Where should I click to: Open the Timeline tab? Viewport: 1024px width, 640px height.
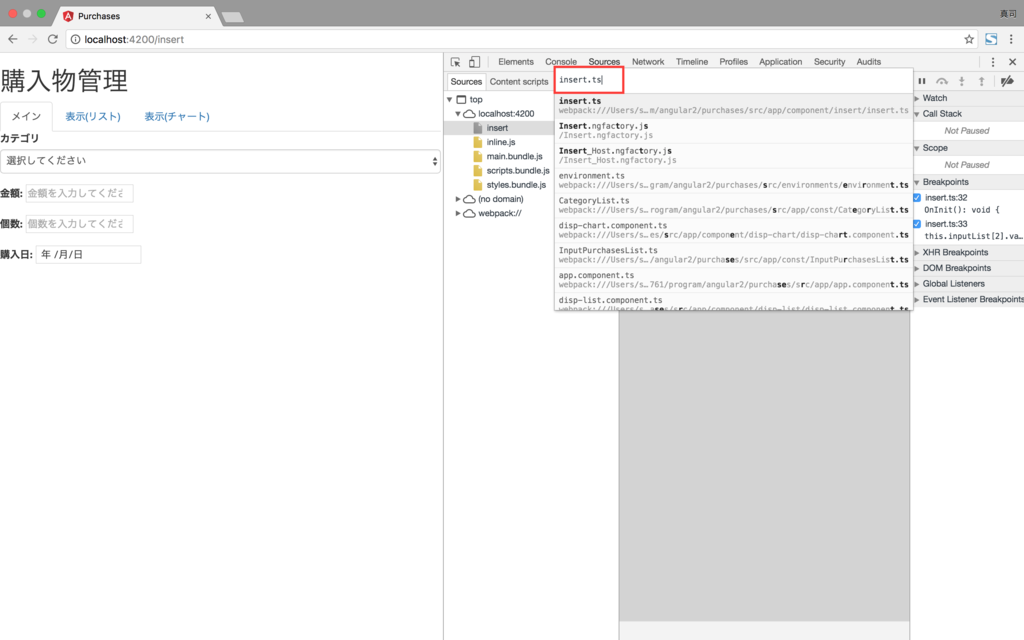tap(692, 62)
